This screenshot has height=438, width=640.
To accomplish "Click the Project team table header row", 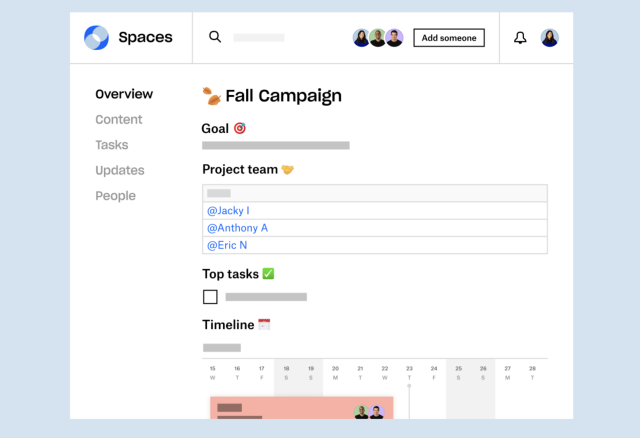I will point(375,193).
